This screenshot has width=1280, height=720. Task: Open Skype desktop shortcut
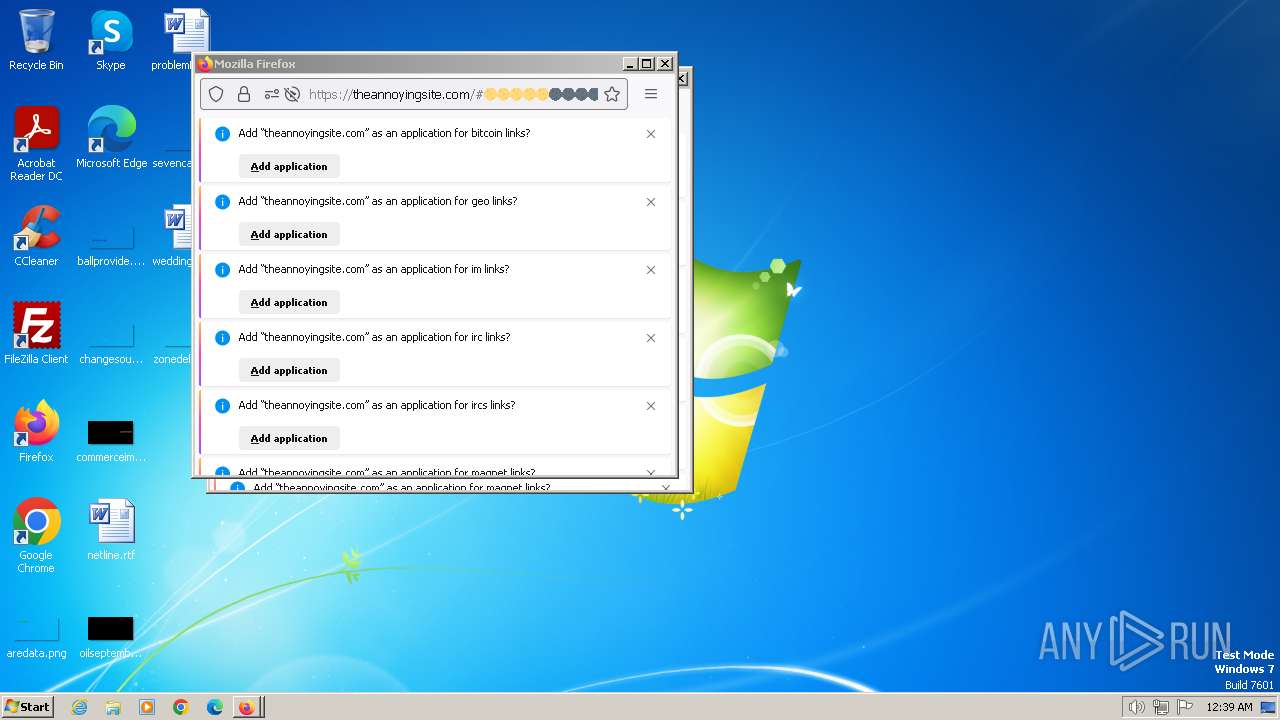111,41
